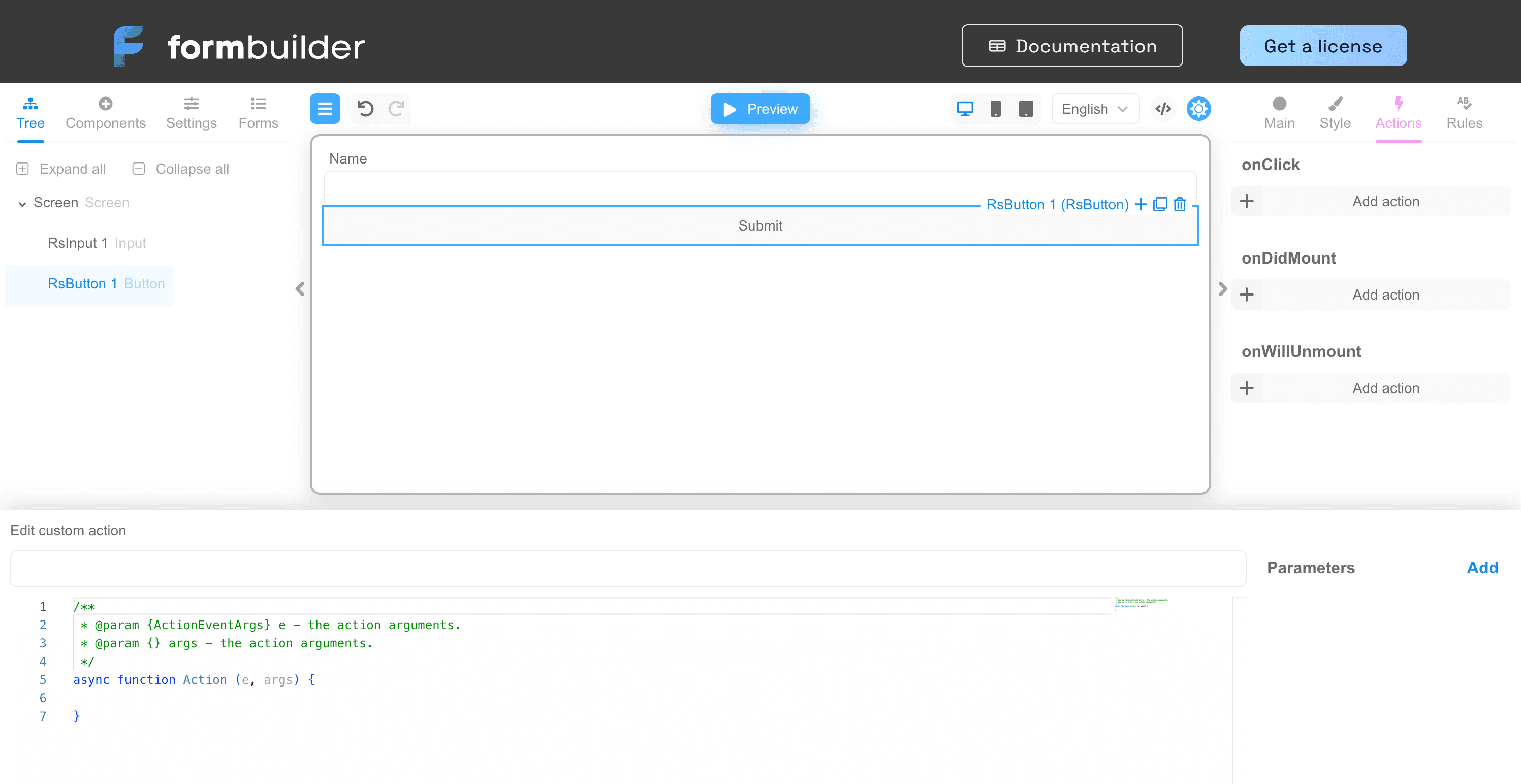Open the Components tab
Viewport: 1521px width, 784px height.
(x=105, y=113)
